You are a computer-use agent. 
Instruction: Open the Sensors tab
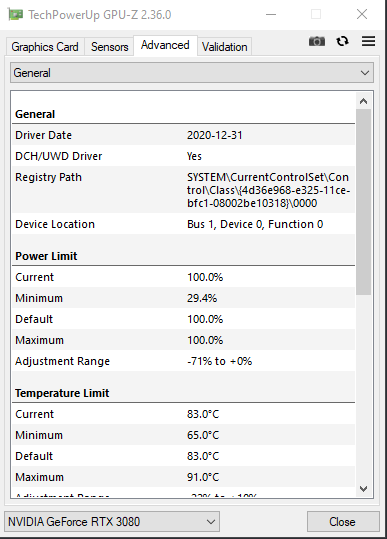pyautogui.click(x=109, y=46)
